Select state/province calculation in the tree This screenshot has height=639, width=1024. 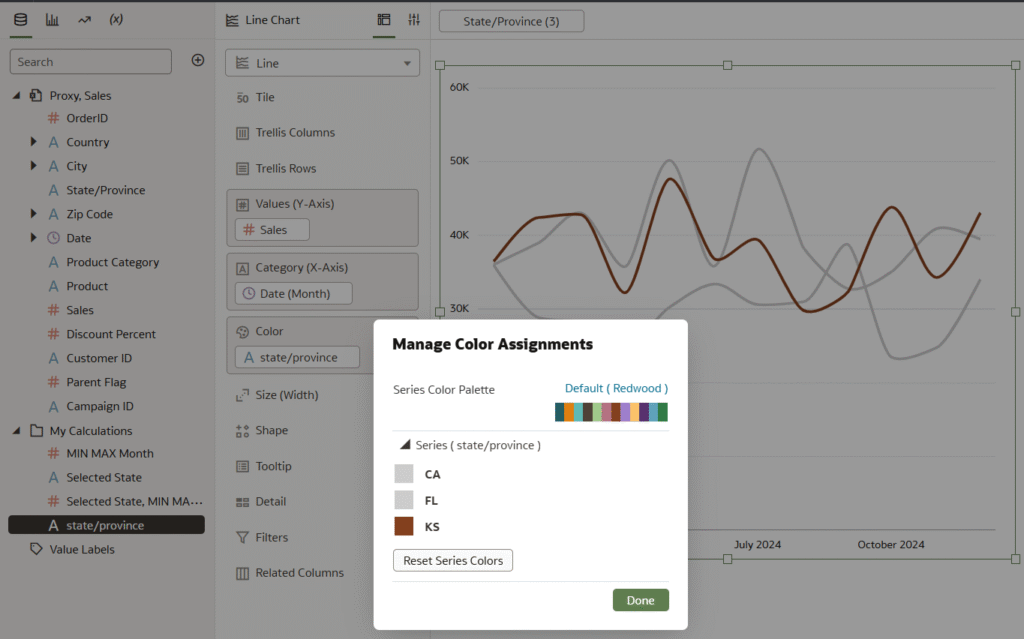click(x=106, y=525)
